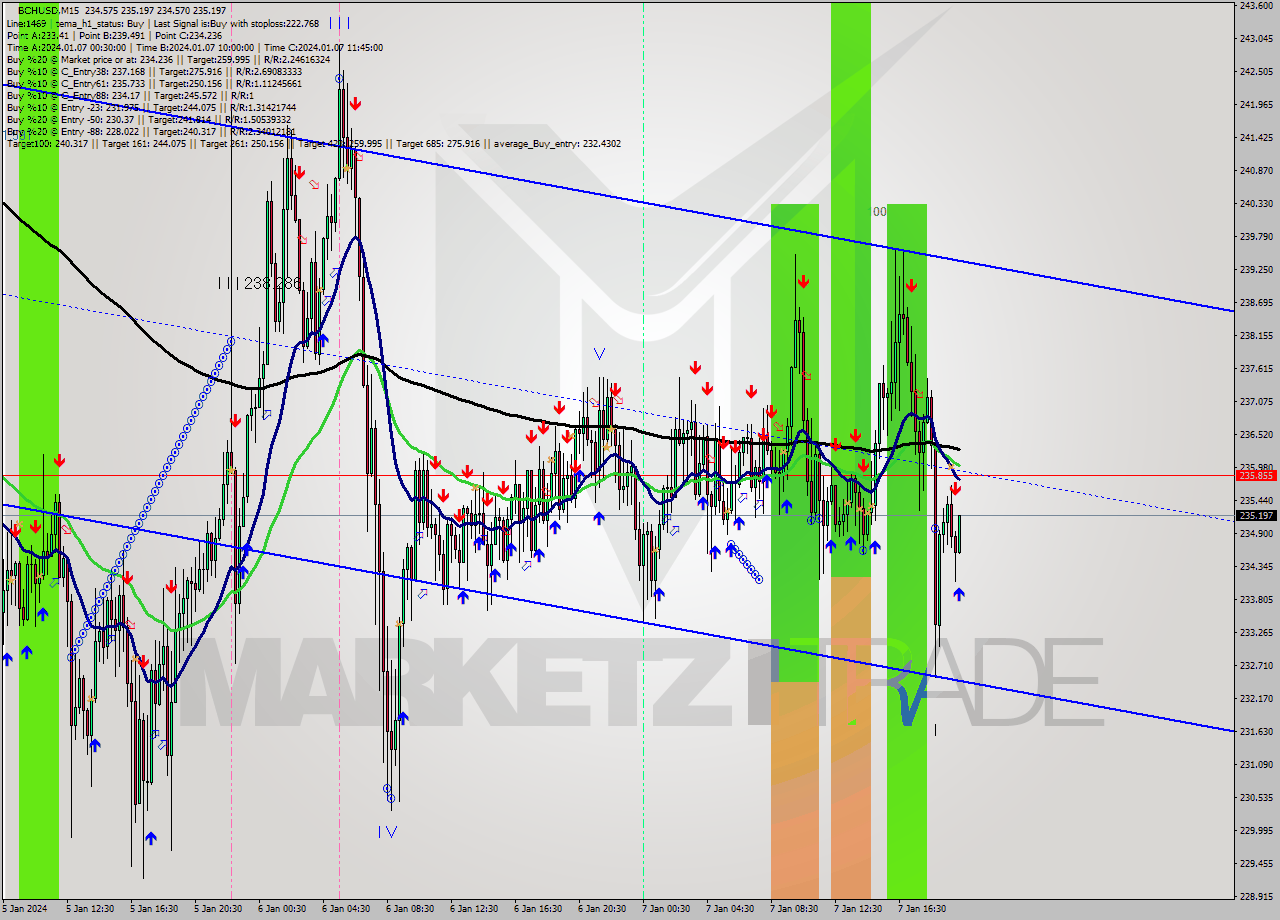Click the 240.330 price axis label

click(1256, 204)
